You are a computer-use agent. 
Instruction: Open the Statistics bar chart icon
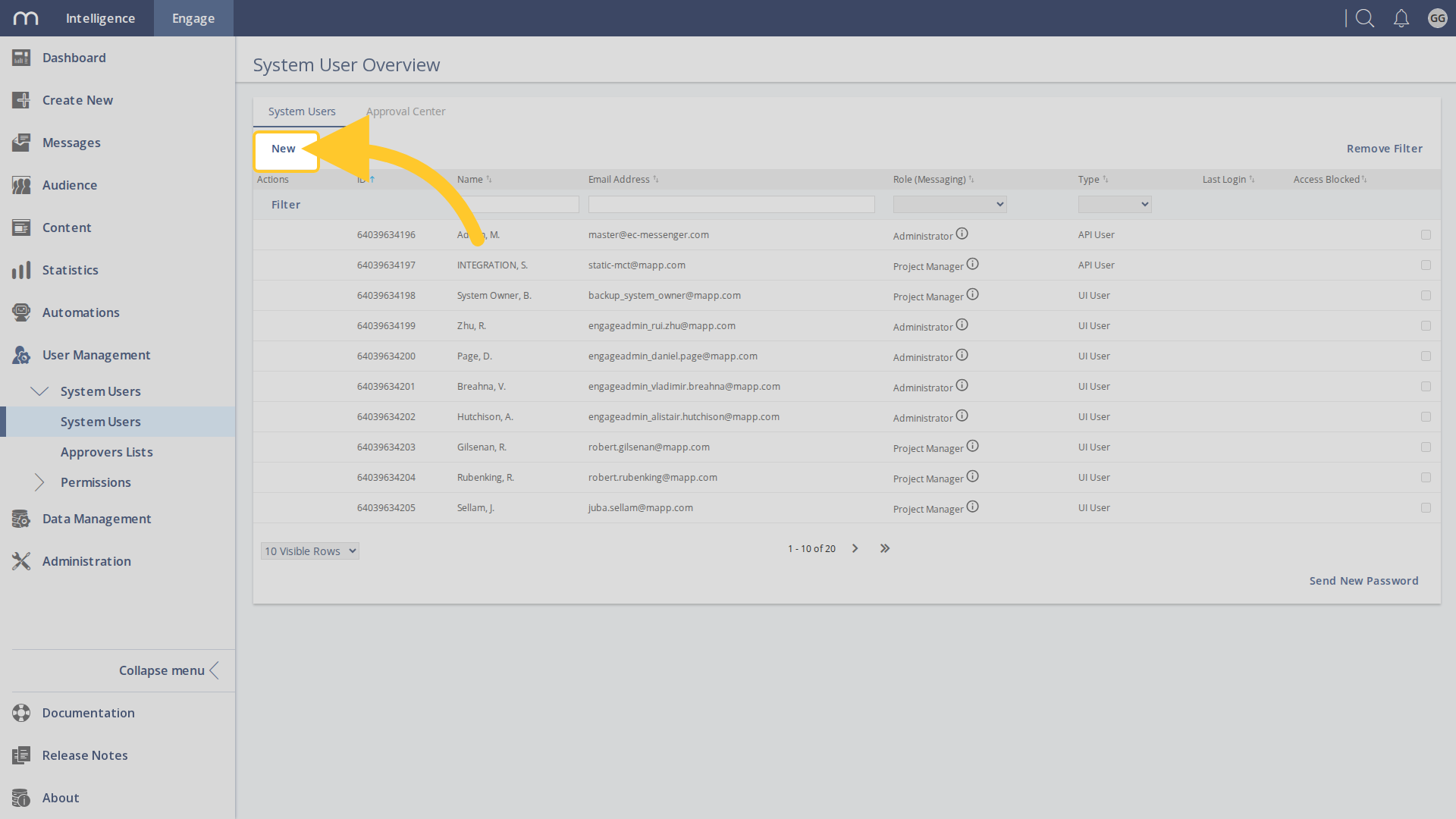(x=21, y=270)
